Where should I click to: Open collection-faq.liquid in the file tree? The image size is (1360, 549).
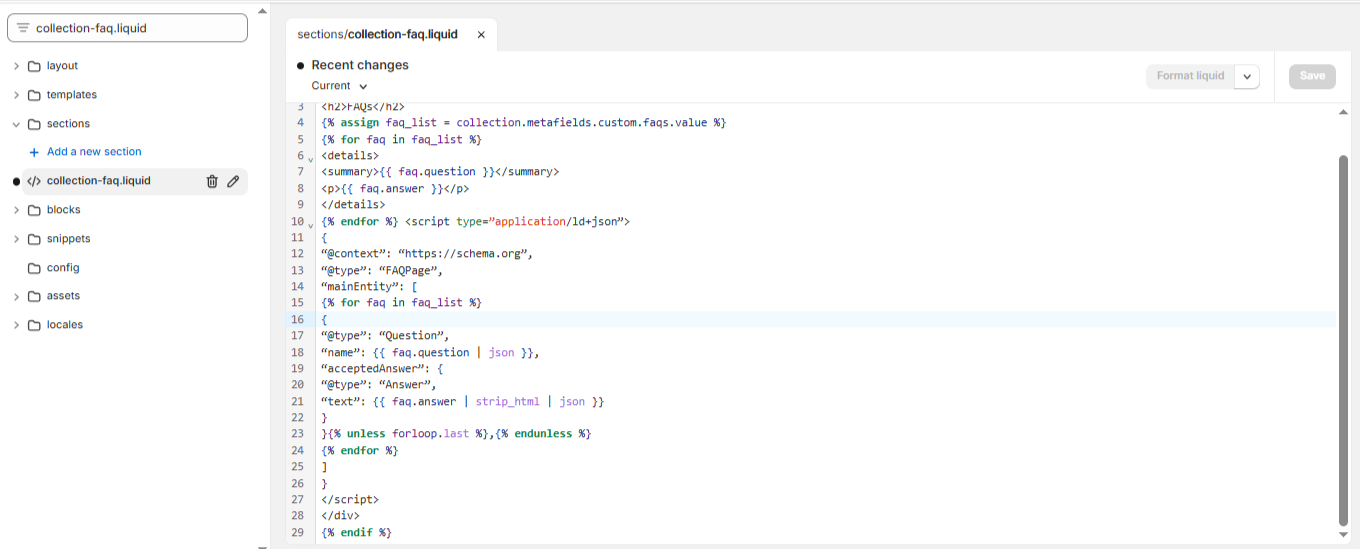[x=99, y=181]
